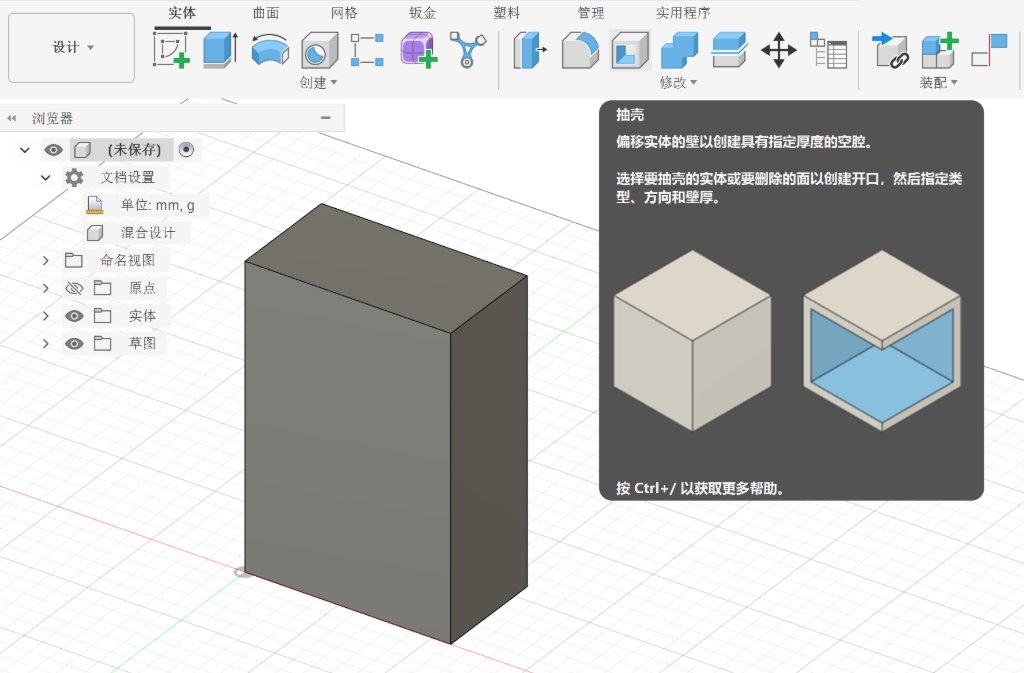This screenshot has width=1024, height=673.
Task: Open the 装配 dropdown menu
Action: click(938, 83)
